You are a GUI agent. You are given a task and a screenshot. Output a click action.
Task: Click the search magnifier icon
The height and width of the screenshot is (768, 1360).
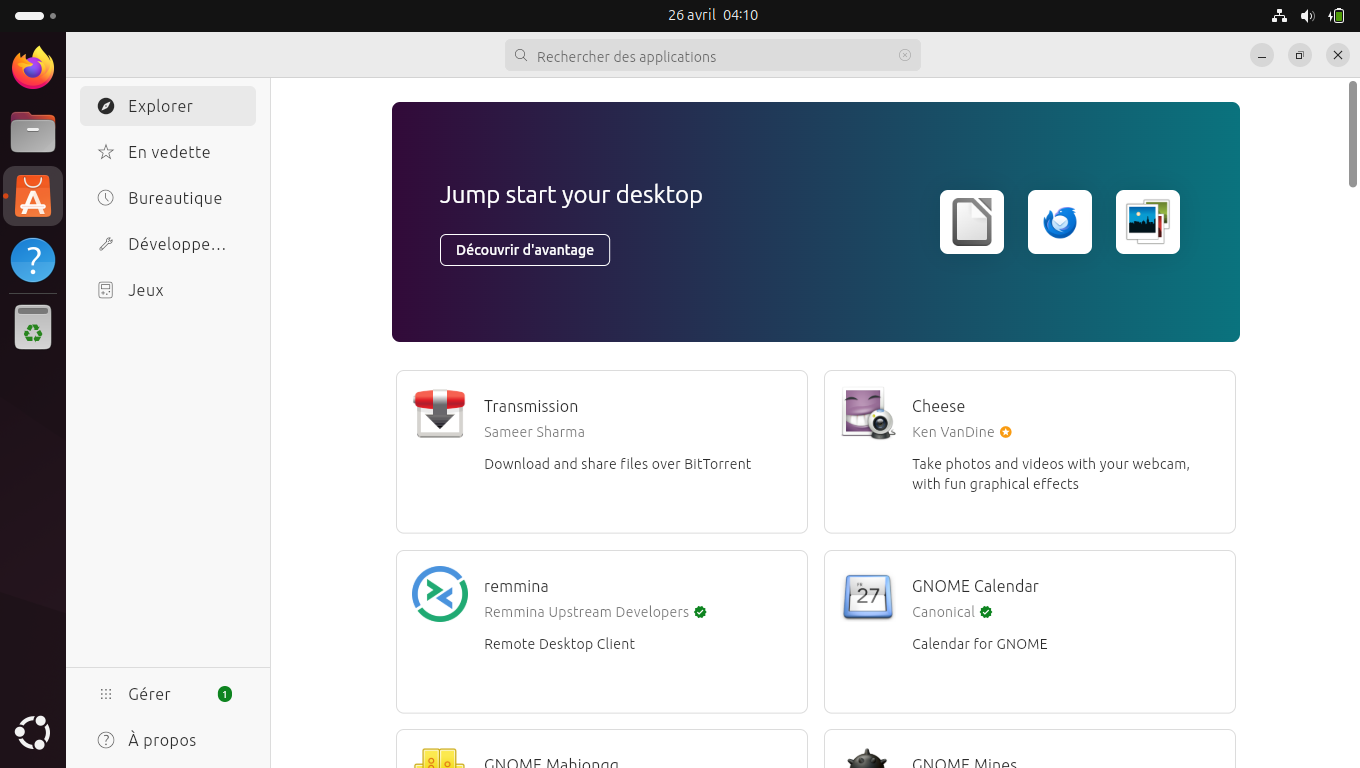[521, 56]
